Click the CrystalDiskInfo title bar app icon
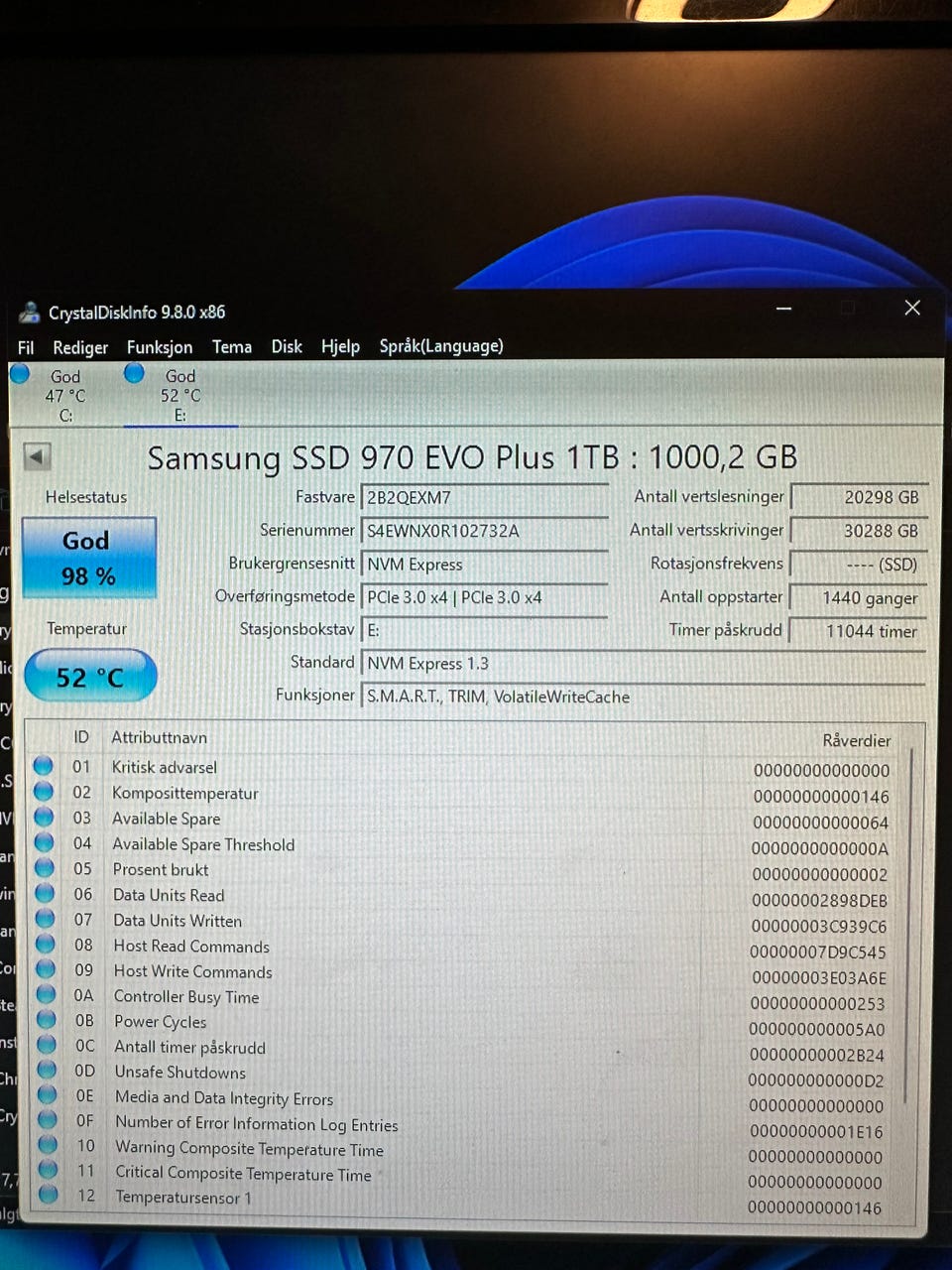 pyautogui.click(x=30, y=313)
